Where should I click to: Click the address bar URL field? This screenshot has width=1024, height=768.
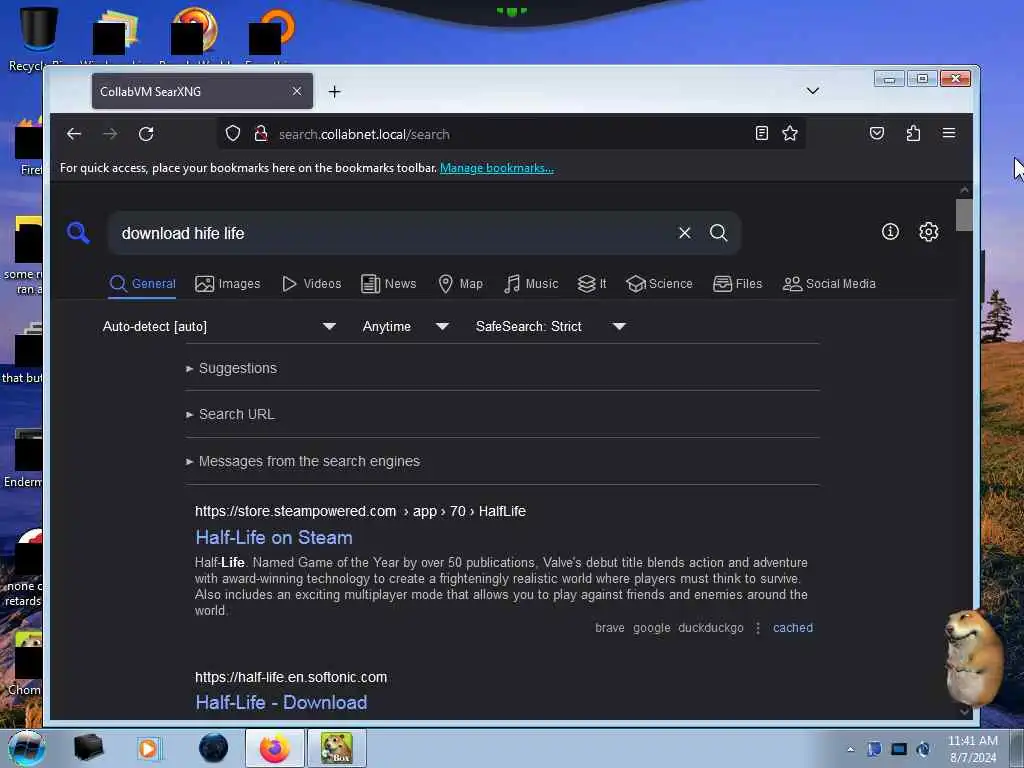[509, 134]
